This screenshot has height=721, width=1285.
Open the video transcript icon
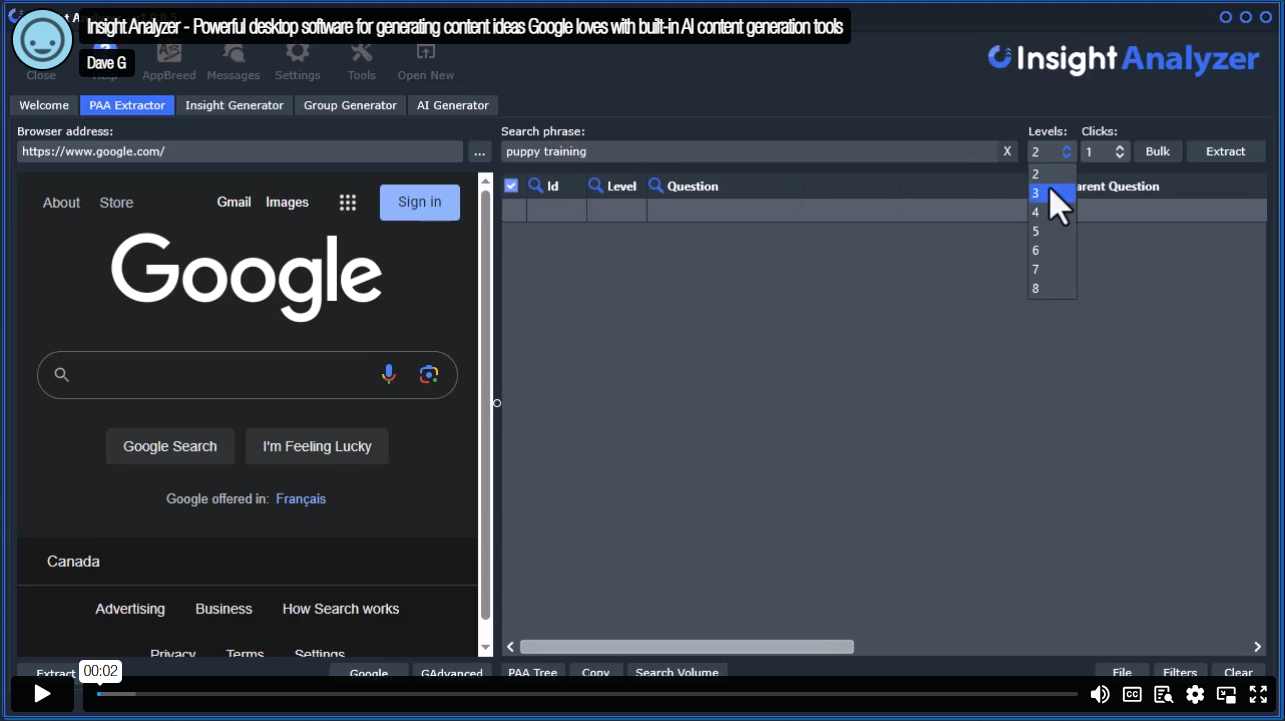(1163, 694)
